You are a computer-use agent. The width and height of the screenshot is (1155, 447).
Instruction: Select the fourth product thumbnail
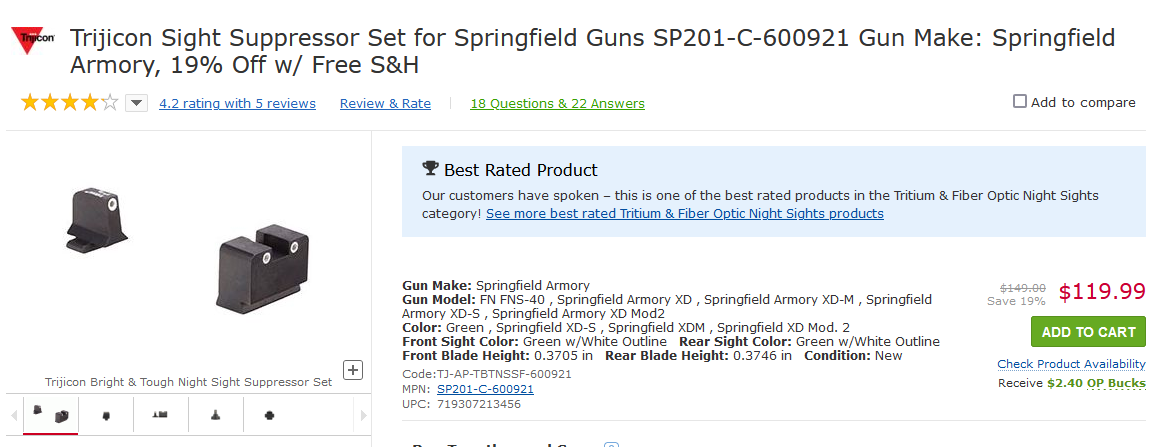[x=215, y=414]
